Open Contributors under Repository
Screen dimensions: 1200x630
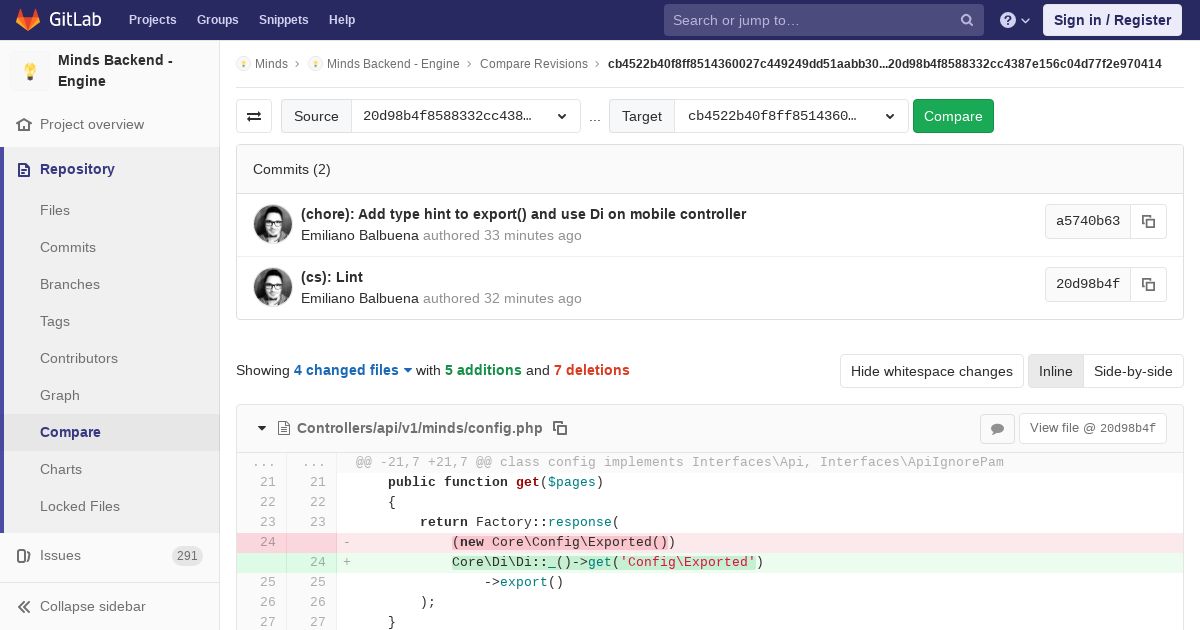(x=79, y=359)
